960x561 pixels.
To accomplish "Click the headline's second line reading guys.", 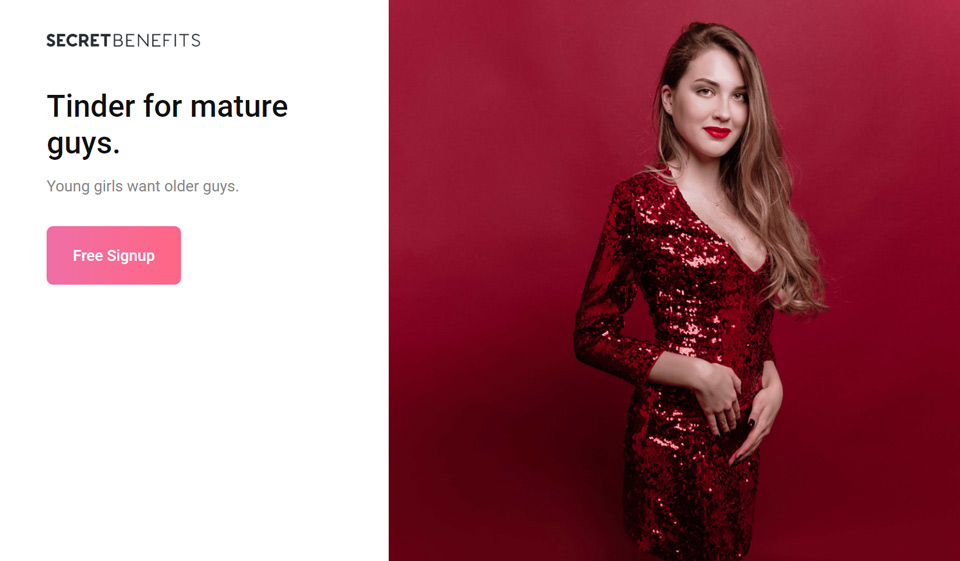I will pos(83,145).
